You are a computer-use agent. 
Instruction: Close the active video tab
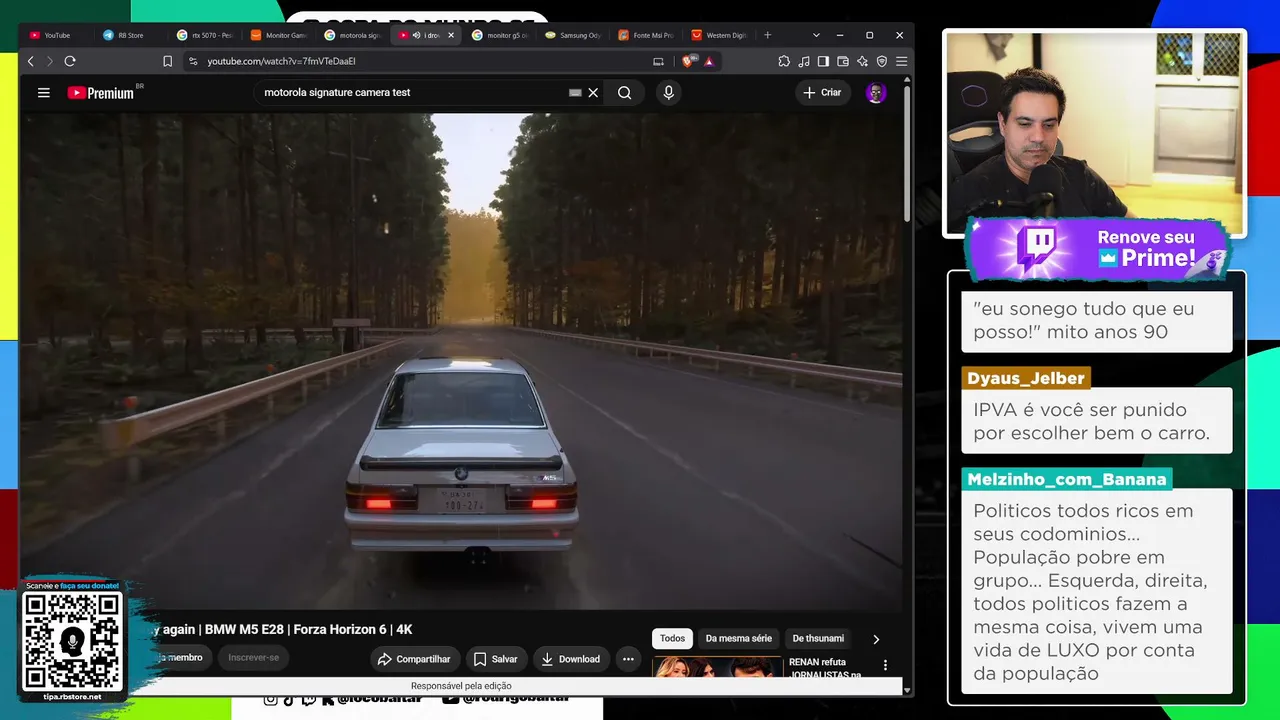pos(451,35)
